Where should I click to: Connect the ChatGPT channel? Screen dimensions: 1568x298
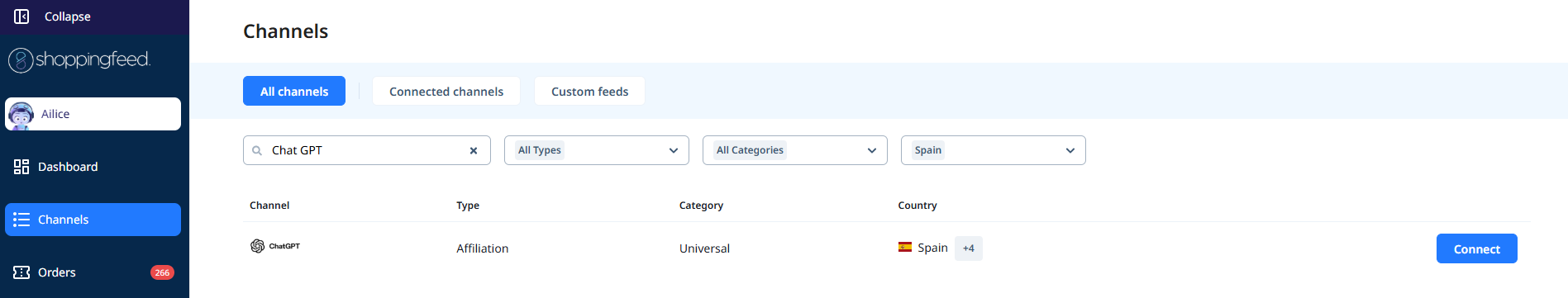point(1477,248)
